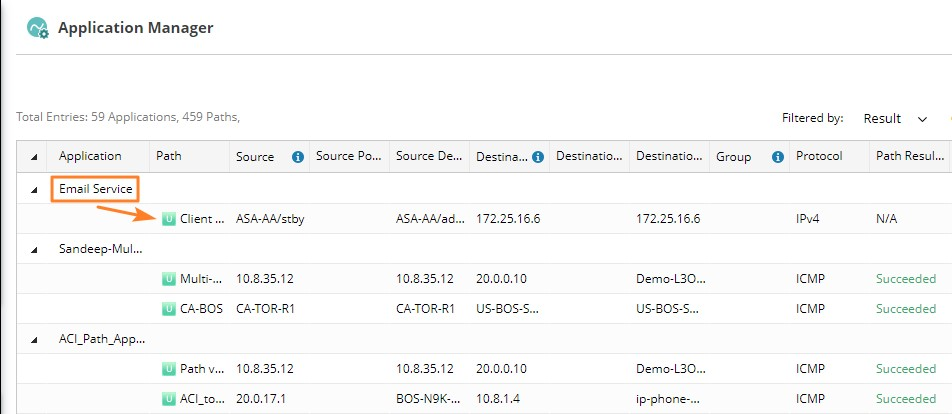Click the green path icon for Client path
The width and height of the screenshot is (952, 414).
[x=168, y=218]
